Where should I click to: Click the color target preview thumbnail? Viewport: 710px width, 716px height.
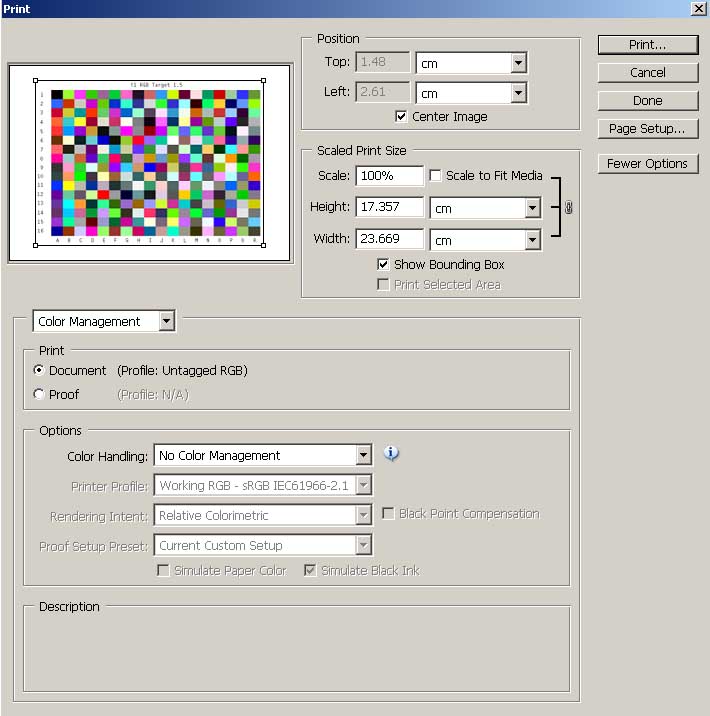(x=150, y=163)
